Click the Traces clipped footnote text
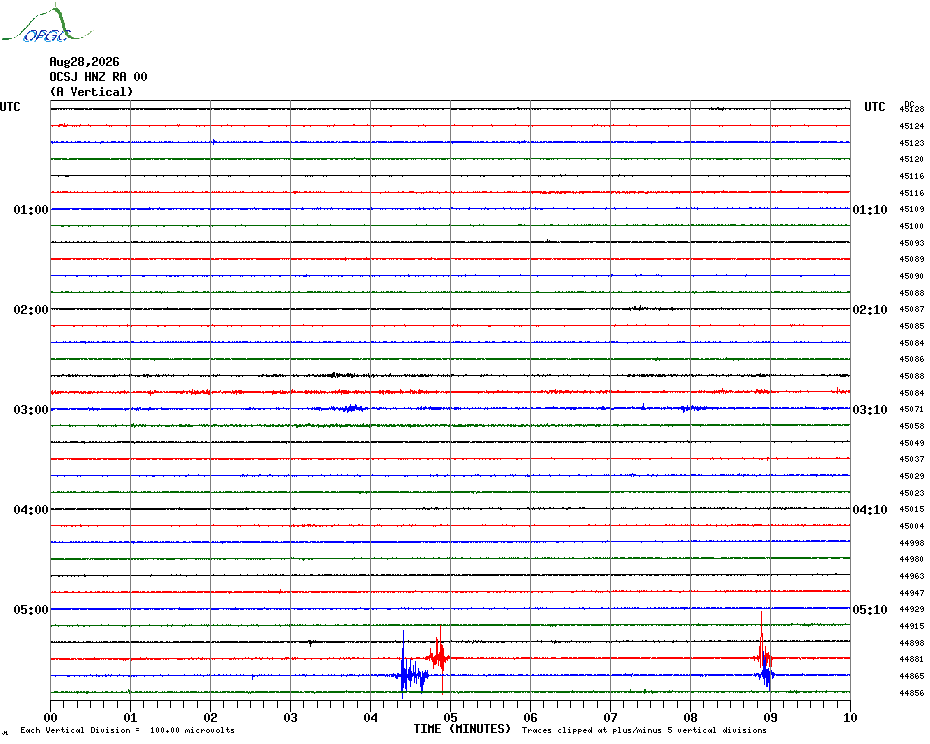This screenshot has height=744, width=930. click(644, 730)
